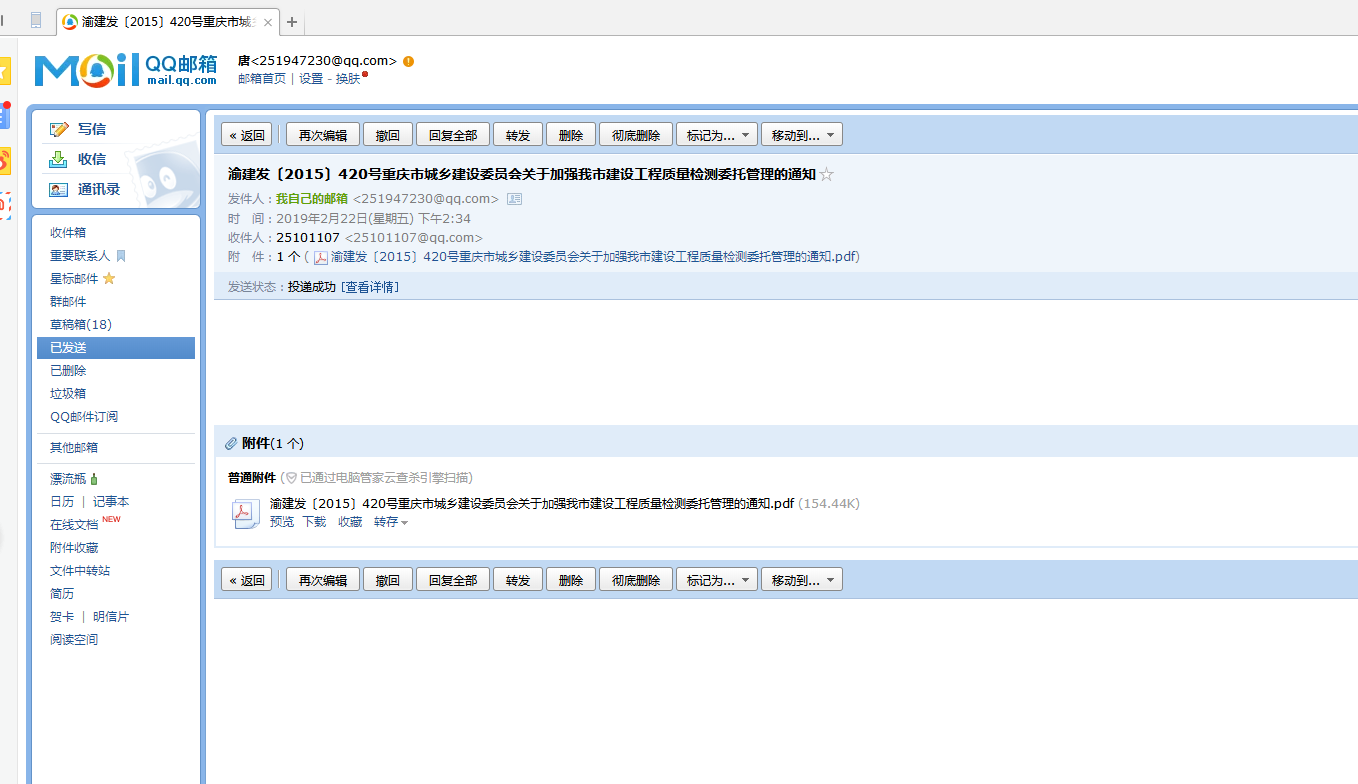This screenshot has height=784, width=1358.
Task: Click top 删除 button
Action: 571,135
